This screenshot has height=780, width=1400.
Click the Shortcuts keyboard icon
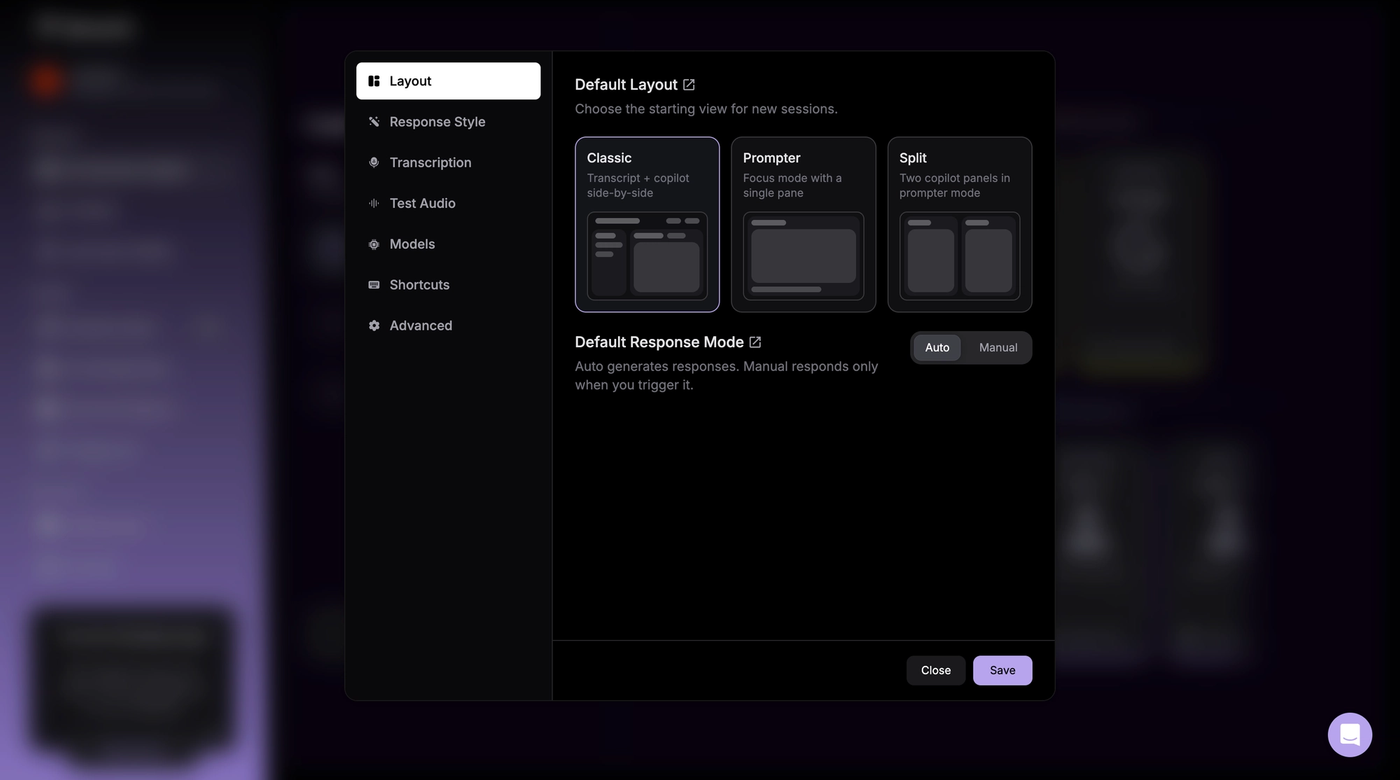click(x=374, y=285)
